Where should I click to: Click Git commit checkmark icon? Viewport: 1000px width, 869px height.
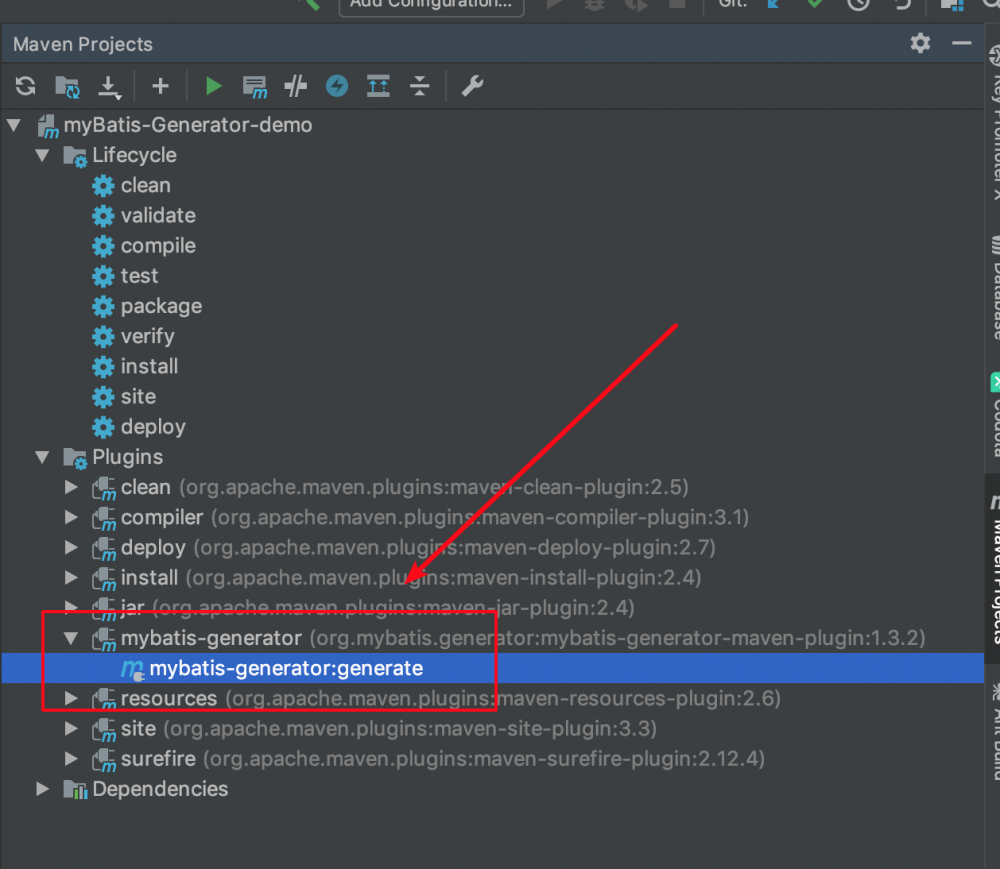[x=815, y=4]
